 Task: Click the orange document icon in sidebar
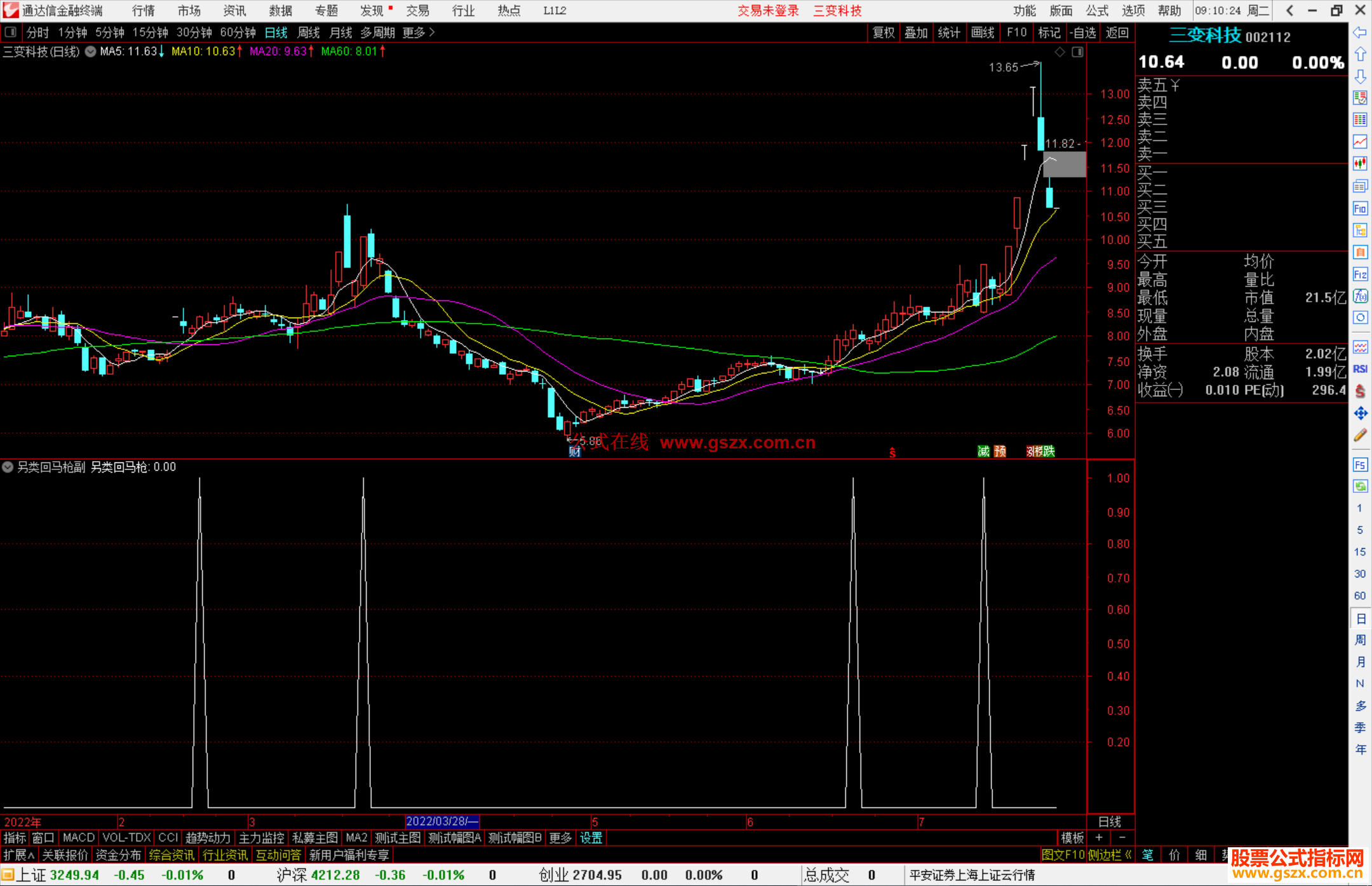point(1360,252)
